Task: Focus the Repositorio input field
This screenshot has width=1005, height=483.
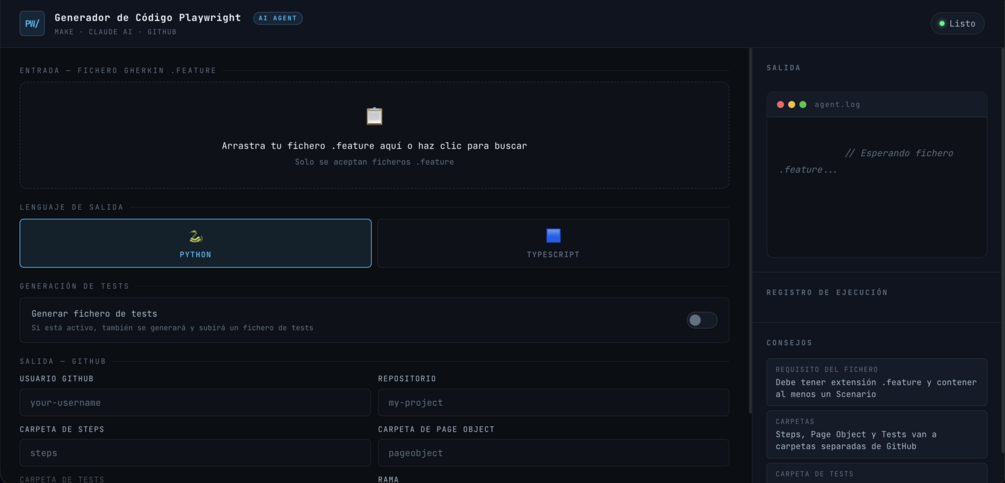Action: pos(553,403)
